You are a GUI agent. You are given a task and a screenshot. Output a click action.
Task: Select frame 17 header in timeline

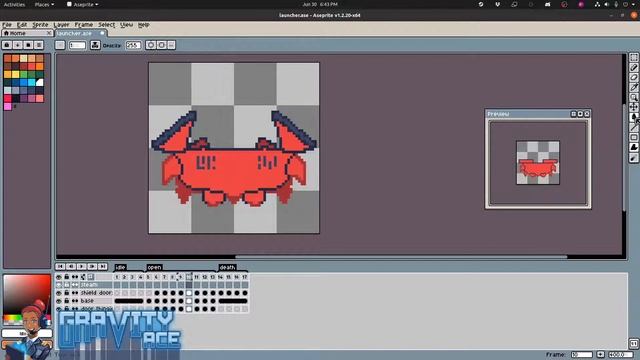[244, 277]
